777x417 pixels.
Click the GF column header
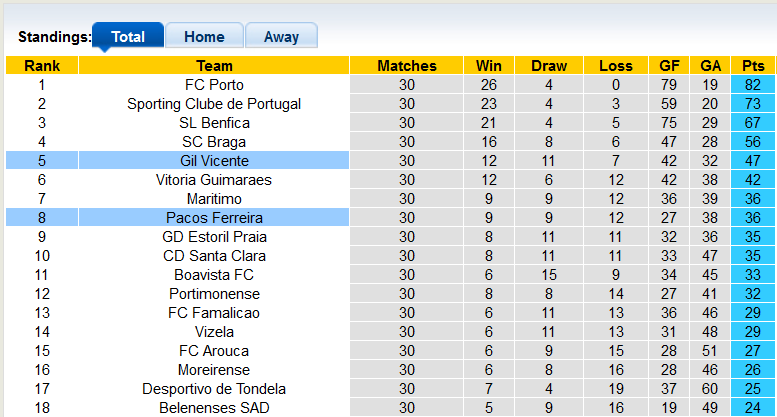[x=670, y=66]
